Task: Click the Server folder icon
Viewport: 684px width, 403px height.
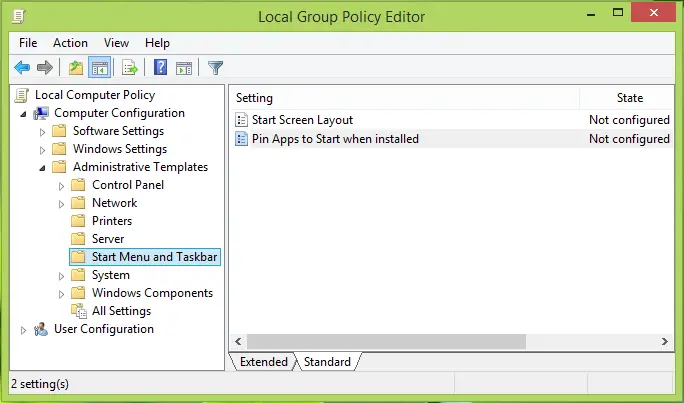Action: pos(78,239)
